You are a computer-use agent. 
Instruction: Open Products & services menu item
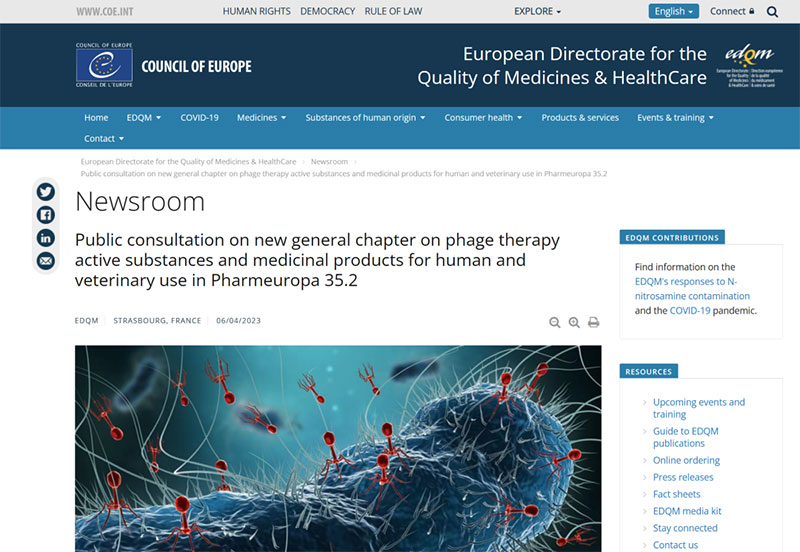tap(580, 118)
